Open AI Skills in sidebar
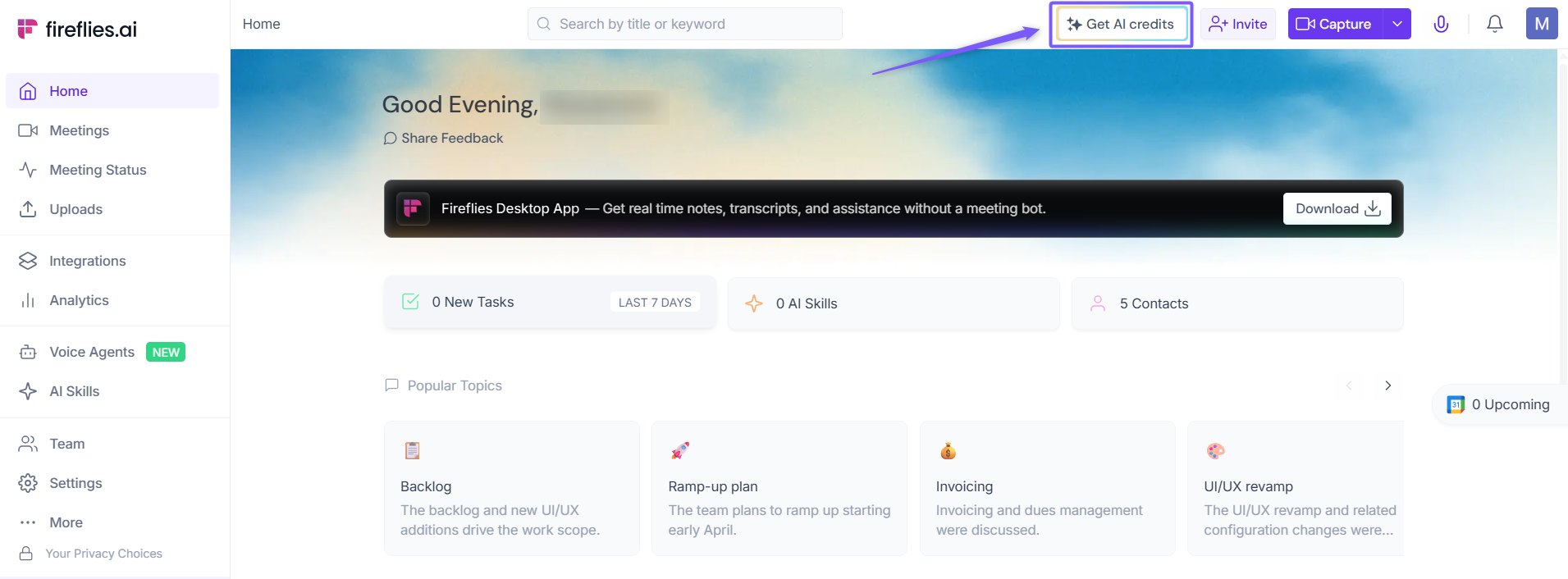 112,391
